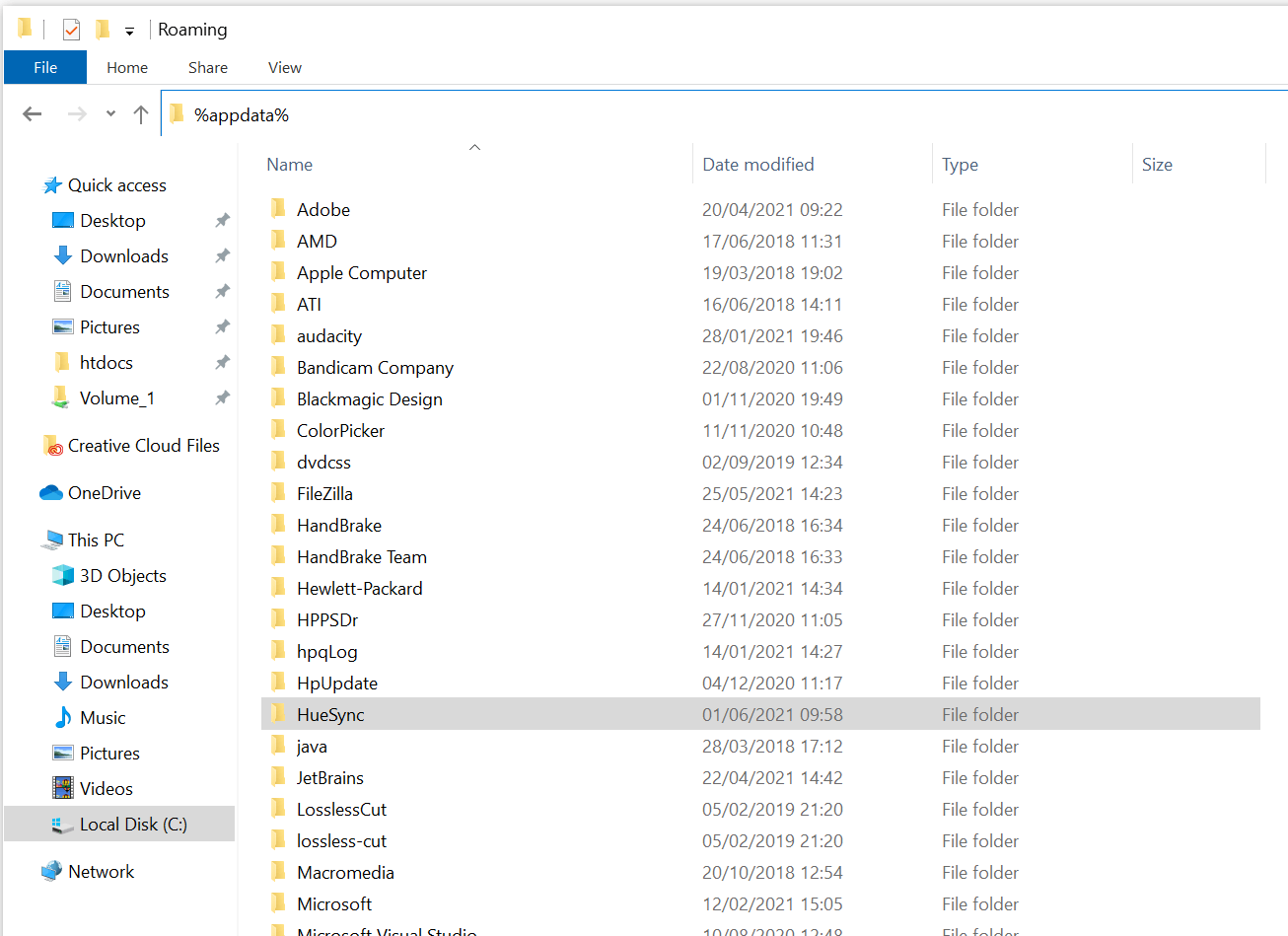The image size is (1288, 936).
Task: Go up one folder level
Action: pyautogui.click(x=141, y=114)
